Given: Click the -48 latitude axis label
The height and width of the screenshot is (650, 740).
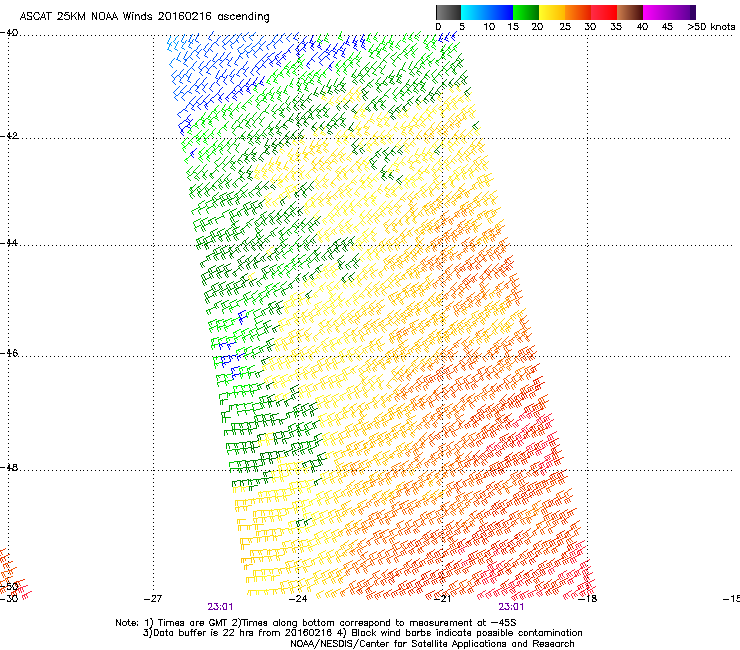Looking at the screenshot, I should tap(9, 467).
